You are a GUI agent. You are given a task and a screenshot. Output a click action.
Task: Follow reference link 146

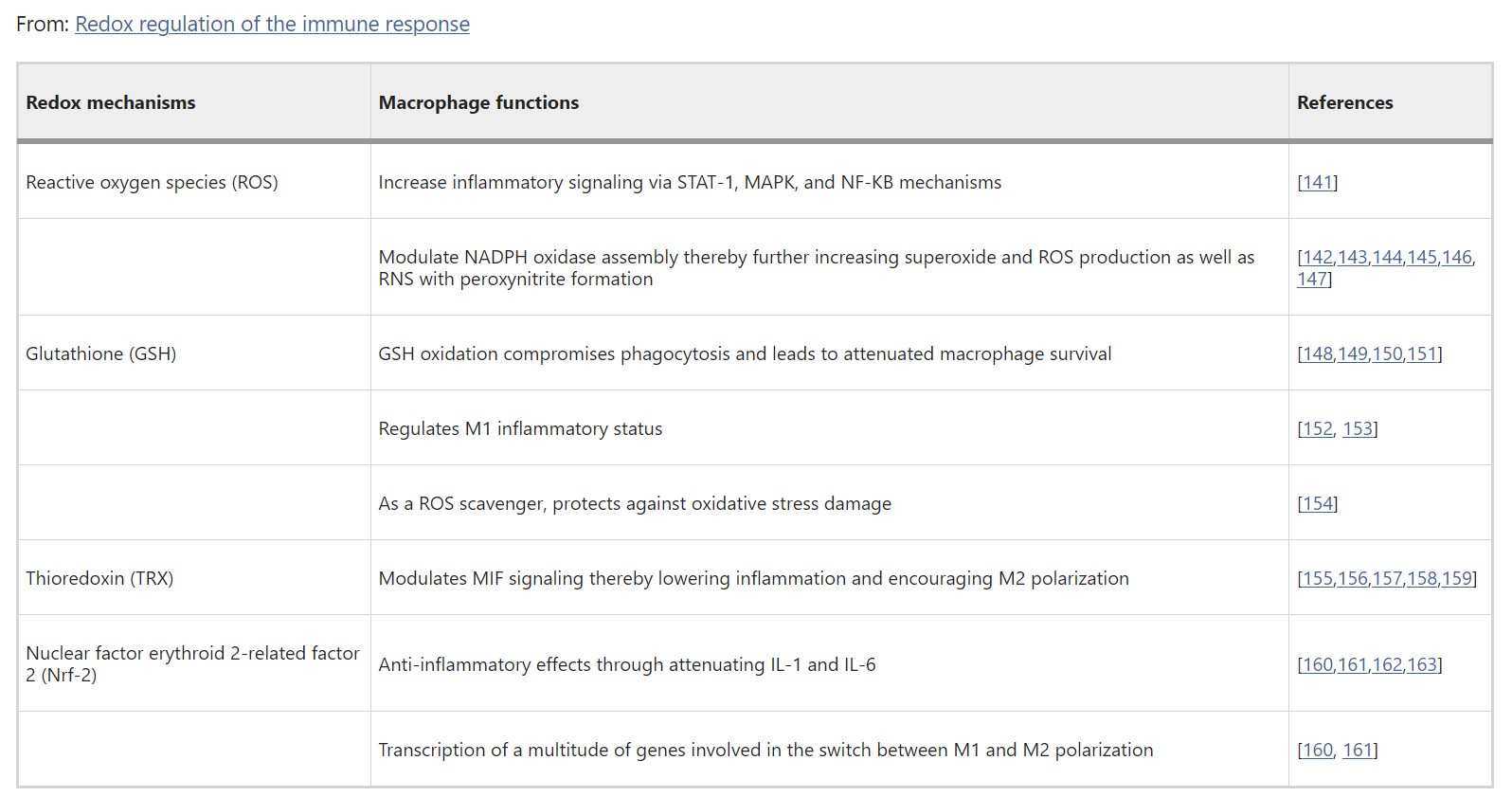[1457, 258]
